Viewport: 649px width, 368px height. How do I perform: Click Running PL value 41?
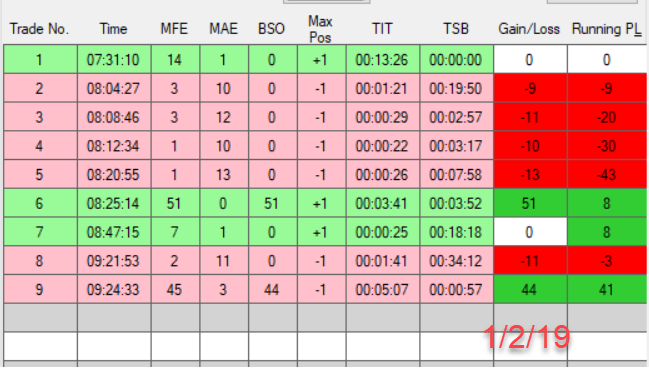pos(607,289)
